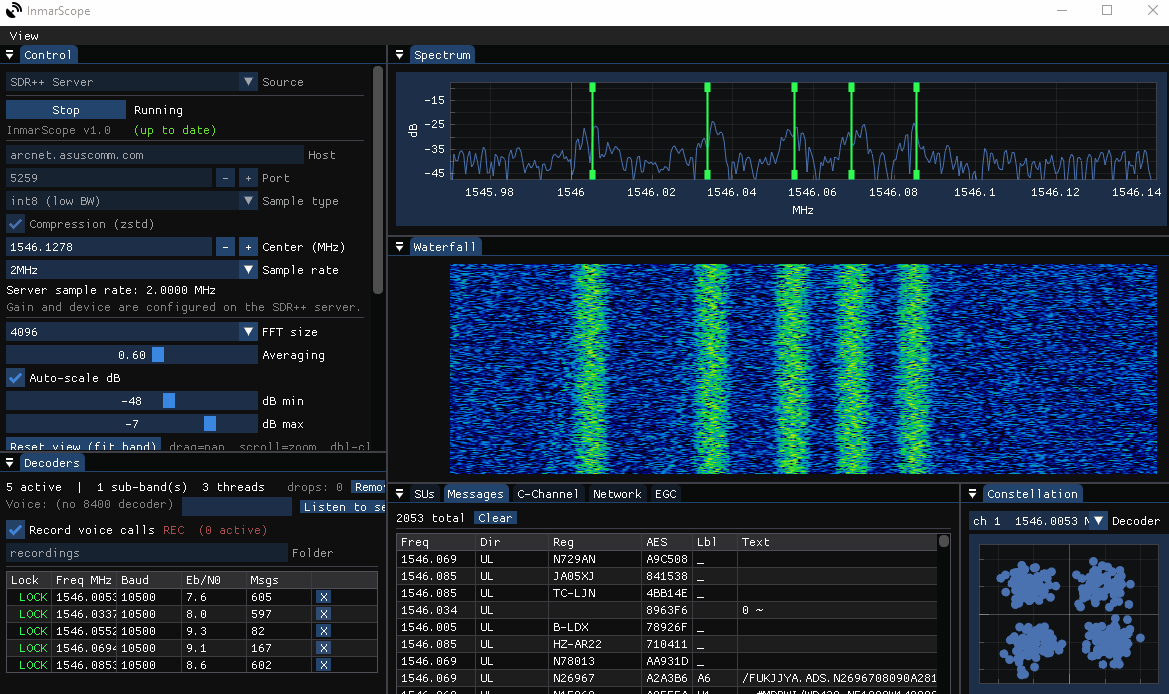The image size is (1169, 694).
Task: Decrease Center MHz with minus button
Action: tap(225, 247)
